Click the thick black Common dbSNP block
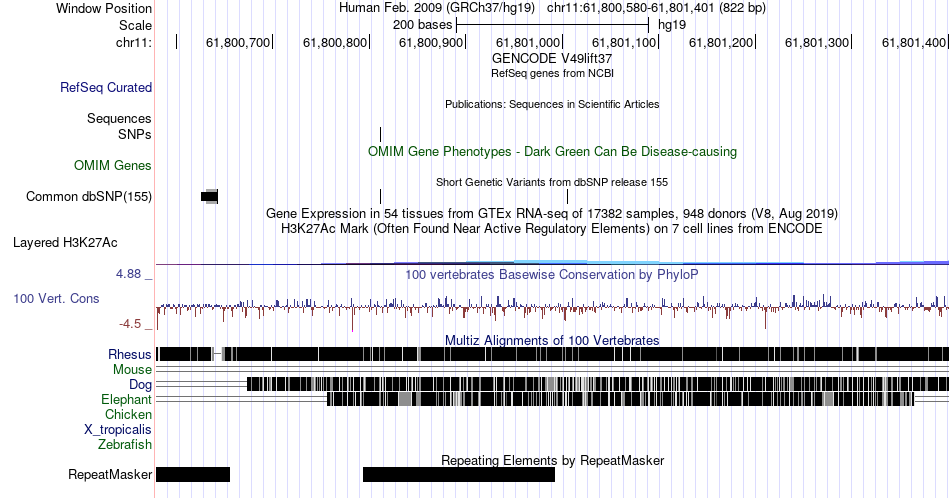Viewport: 950px width, 498px height. (209, 196)
